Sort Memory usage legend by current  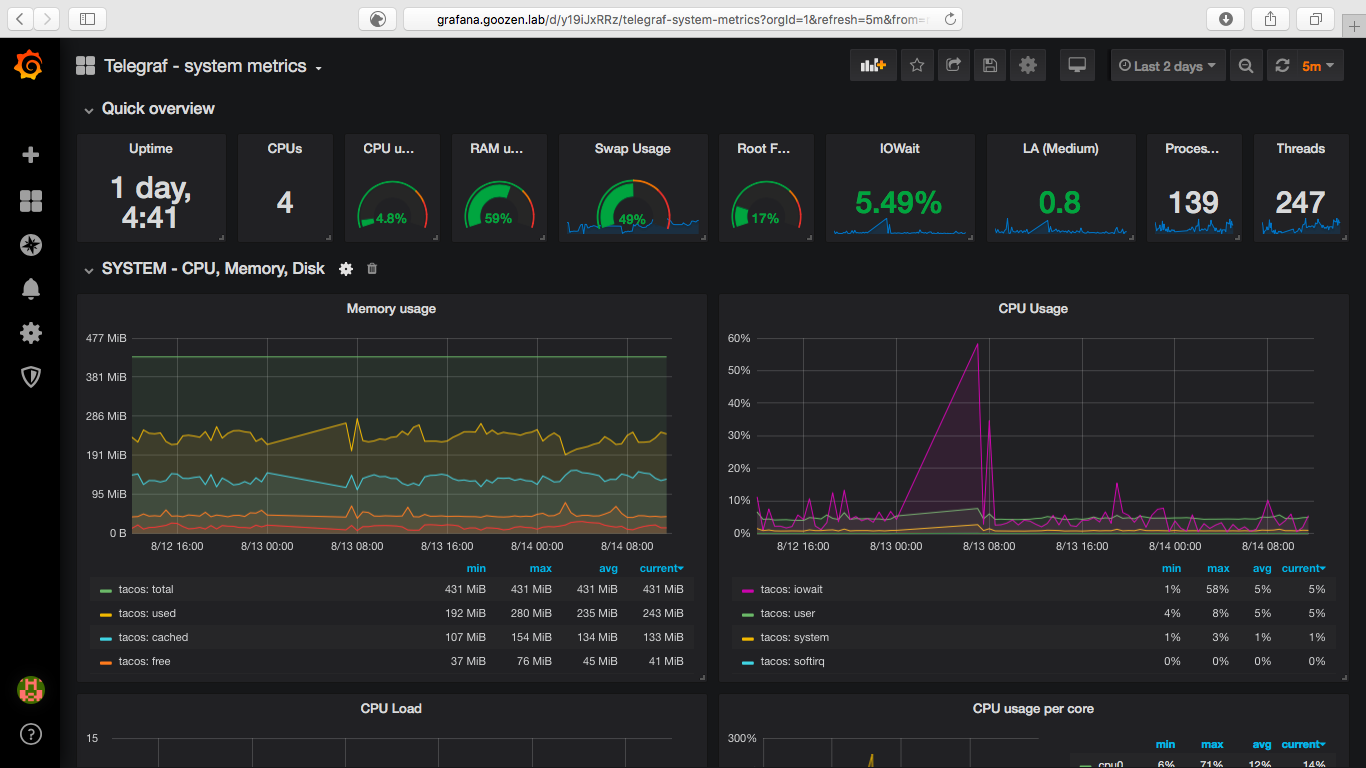[662, 568]
